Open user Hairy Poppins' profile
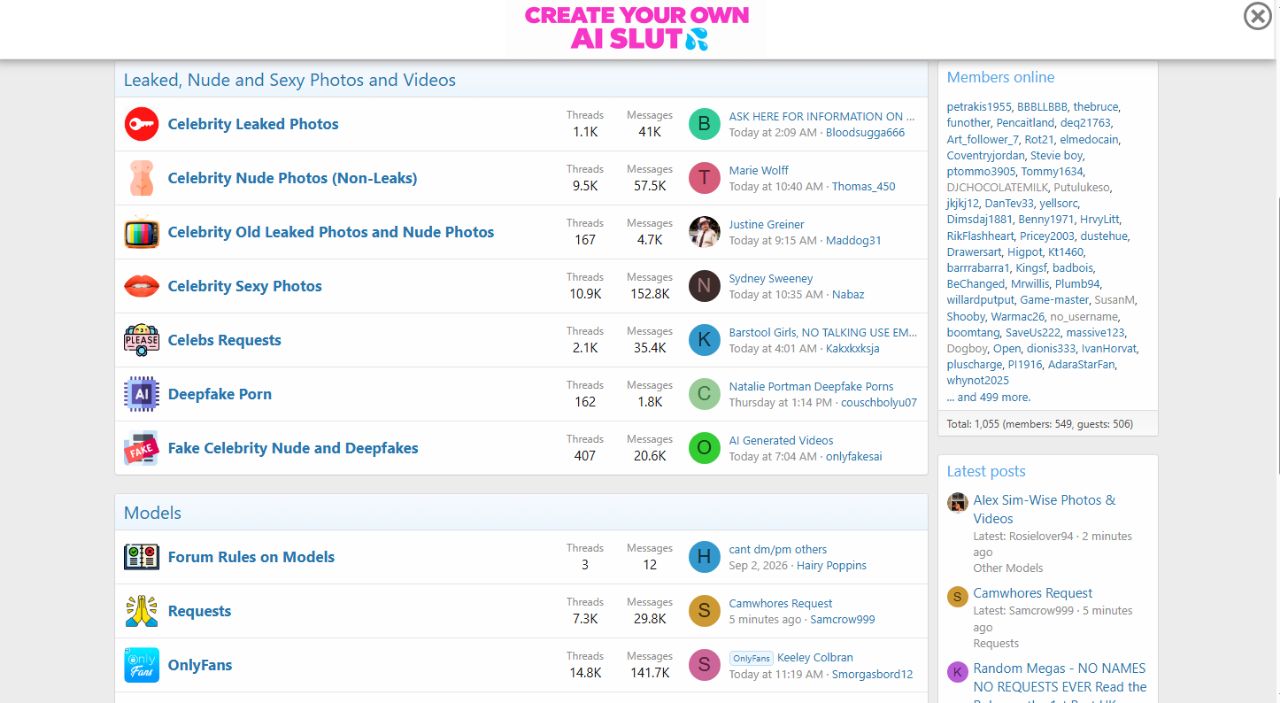1280x703 pixels. [832, 565]
